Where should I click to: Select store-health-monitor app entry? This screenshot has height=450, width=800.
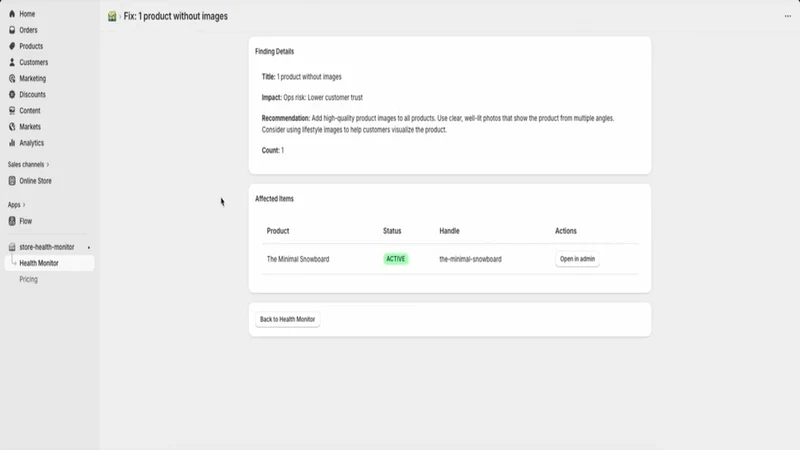(x=49, y=247)
